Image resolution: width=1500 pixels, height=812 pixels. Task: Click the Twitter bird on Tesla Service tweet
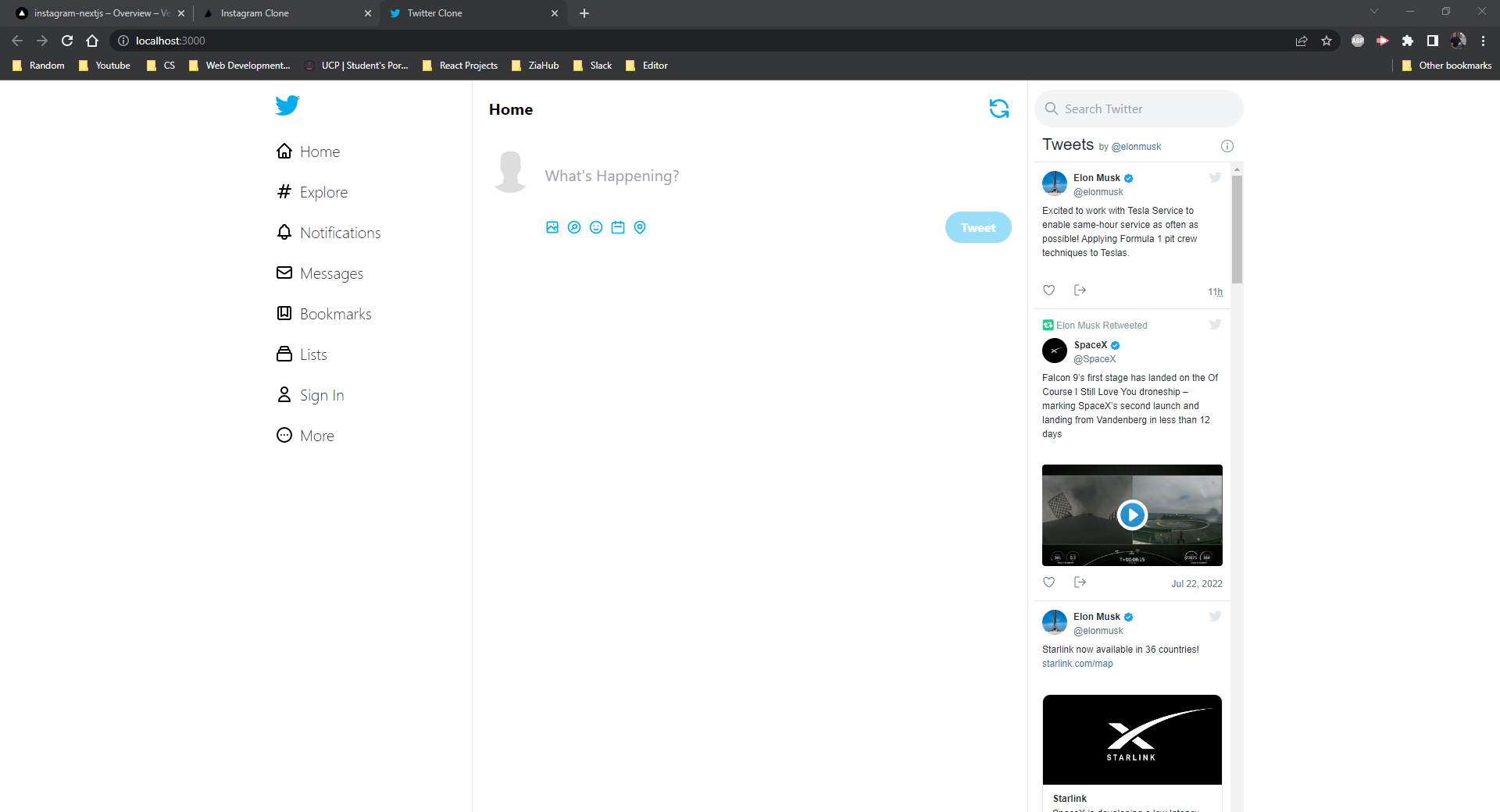1215,177
